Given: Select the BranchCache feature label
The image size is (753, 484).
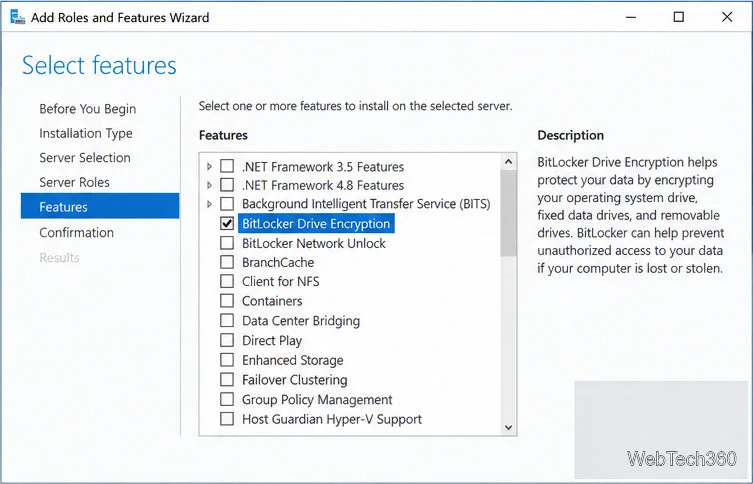Looking at the screenshot, I should 278,263.
